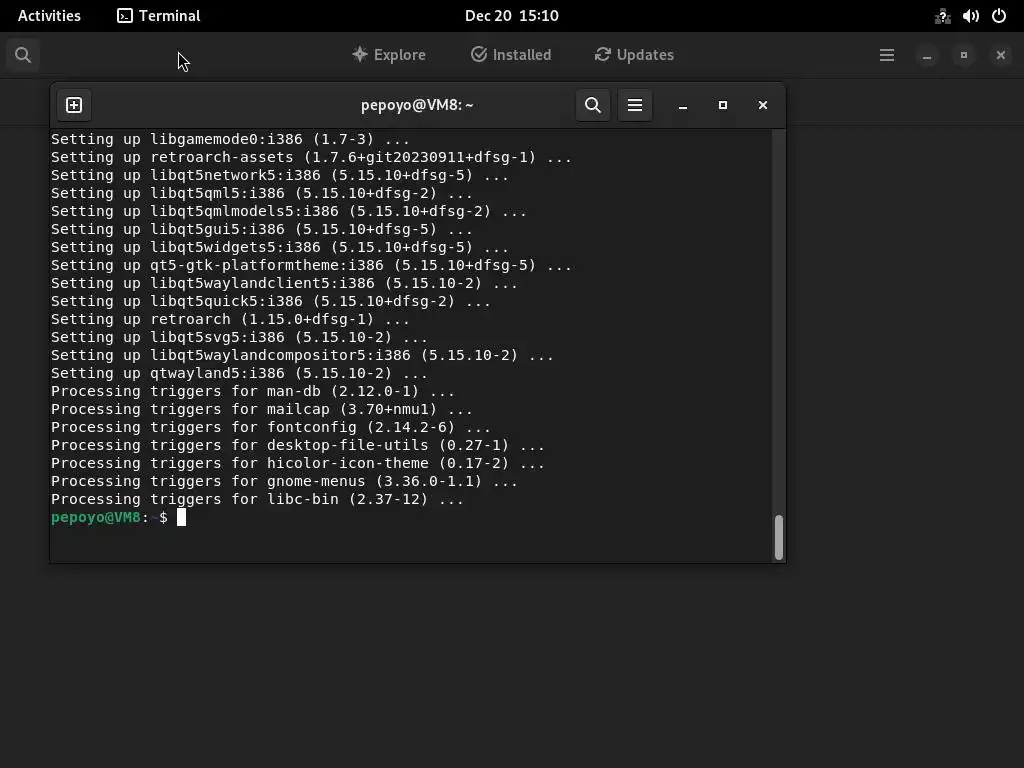Maximize the Software window

pyautogui.click(x=964, y=56)
